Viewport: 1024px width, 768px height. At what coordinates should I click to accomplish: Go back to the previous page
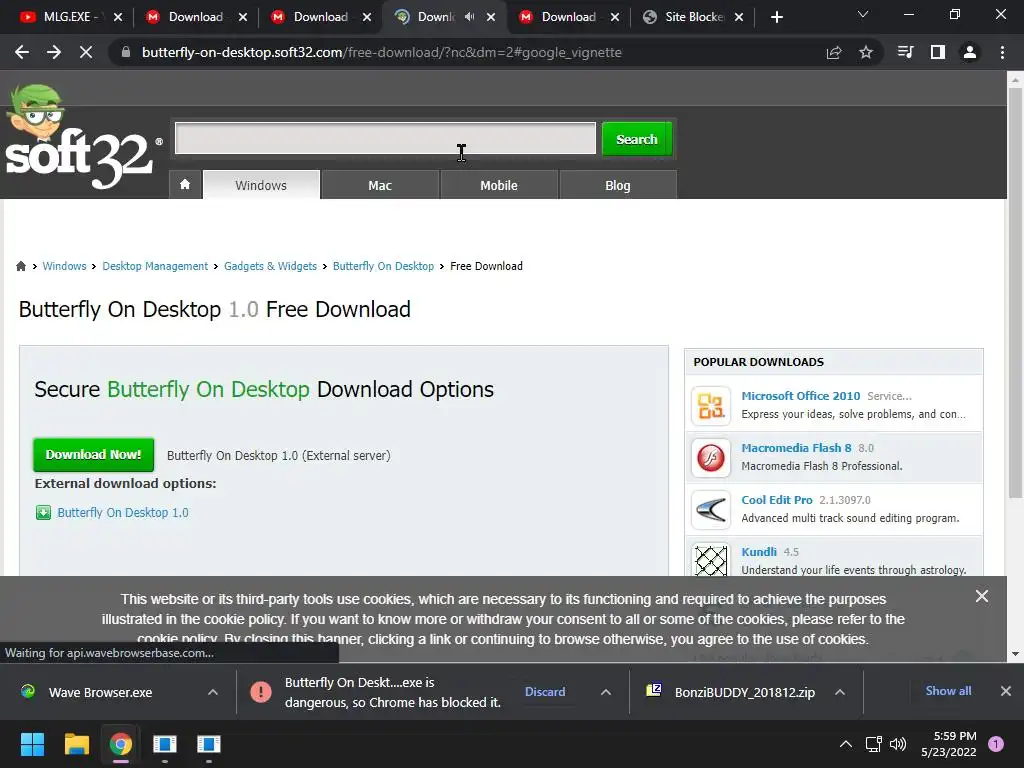coord(22,52)
